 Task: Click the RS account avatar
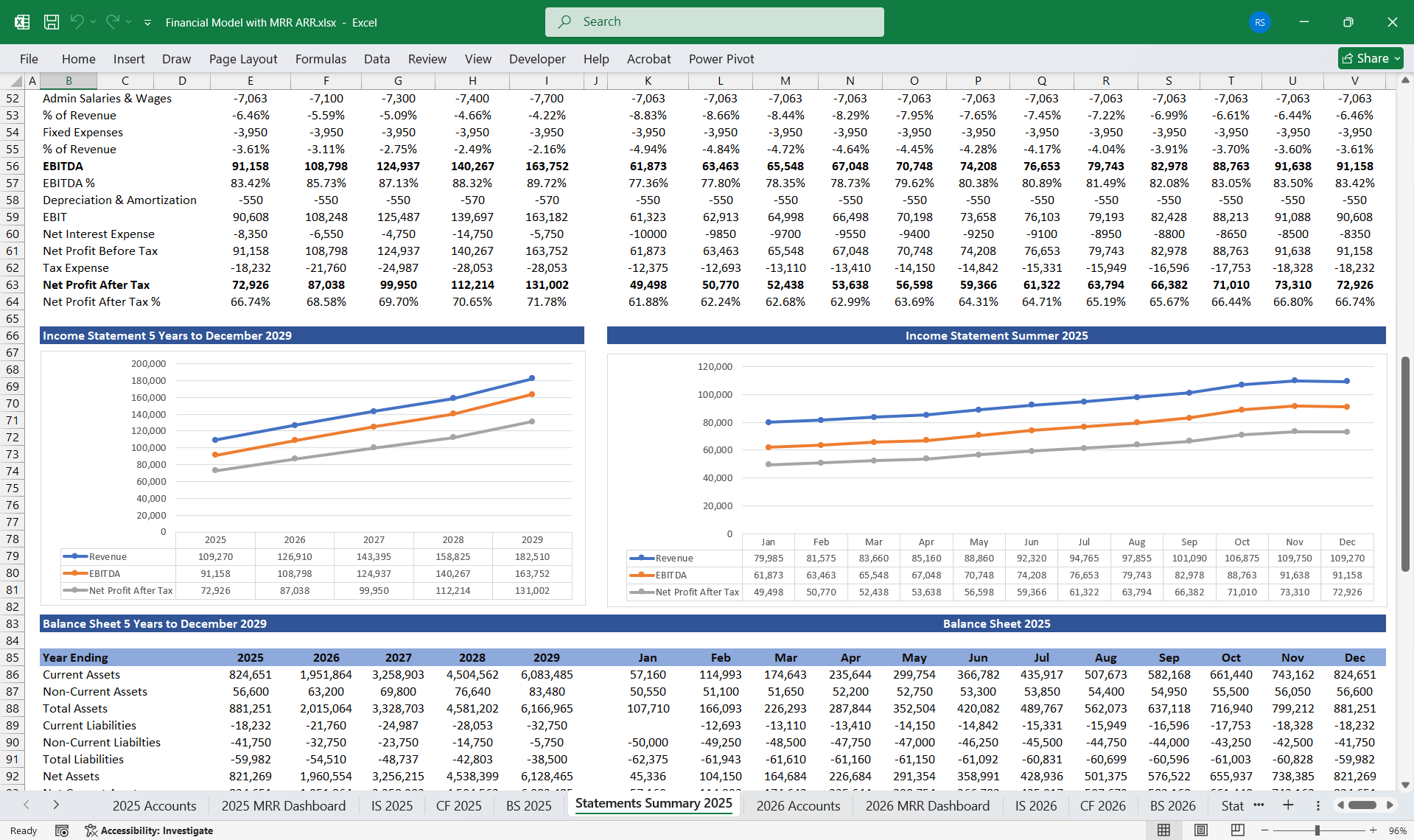tap(1259, 22)
